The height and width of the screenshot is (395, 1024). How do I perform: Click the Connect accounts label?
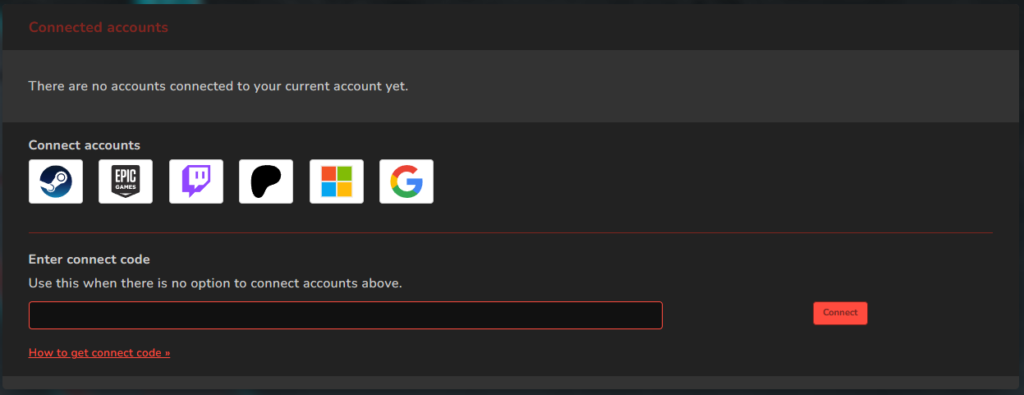(84, 145)
